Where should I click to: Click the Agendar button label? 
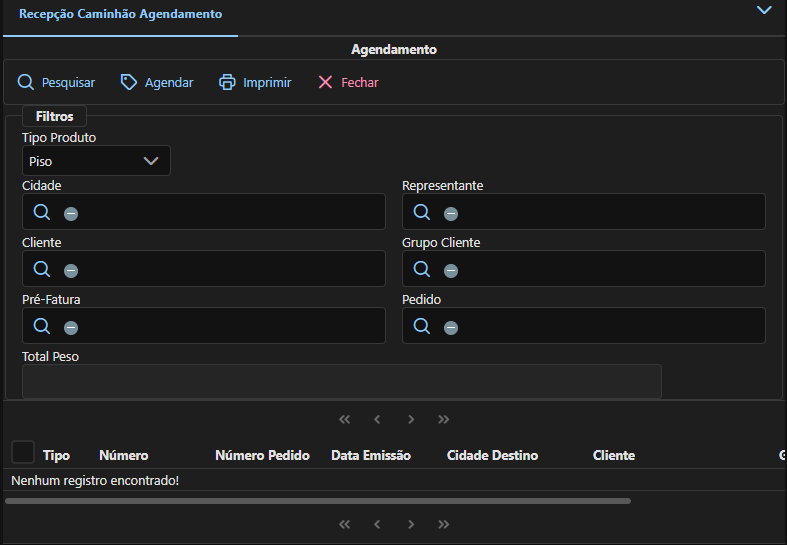(169, 82)
